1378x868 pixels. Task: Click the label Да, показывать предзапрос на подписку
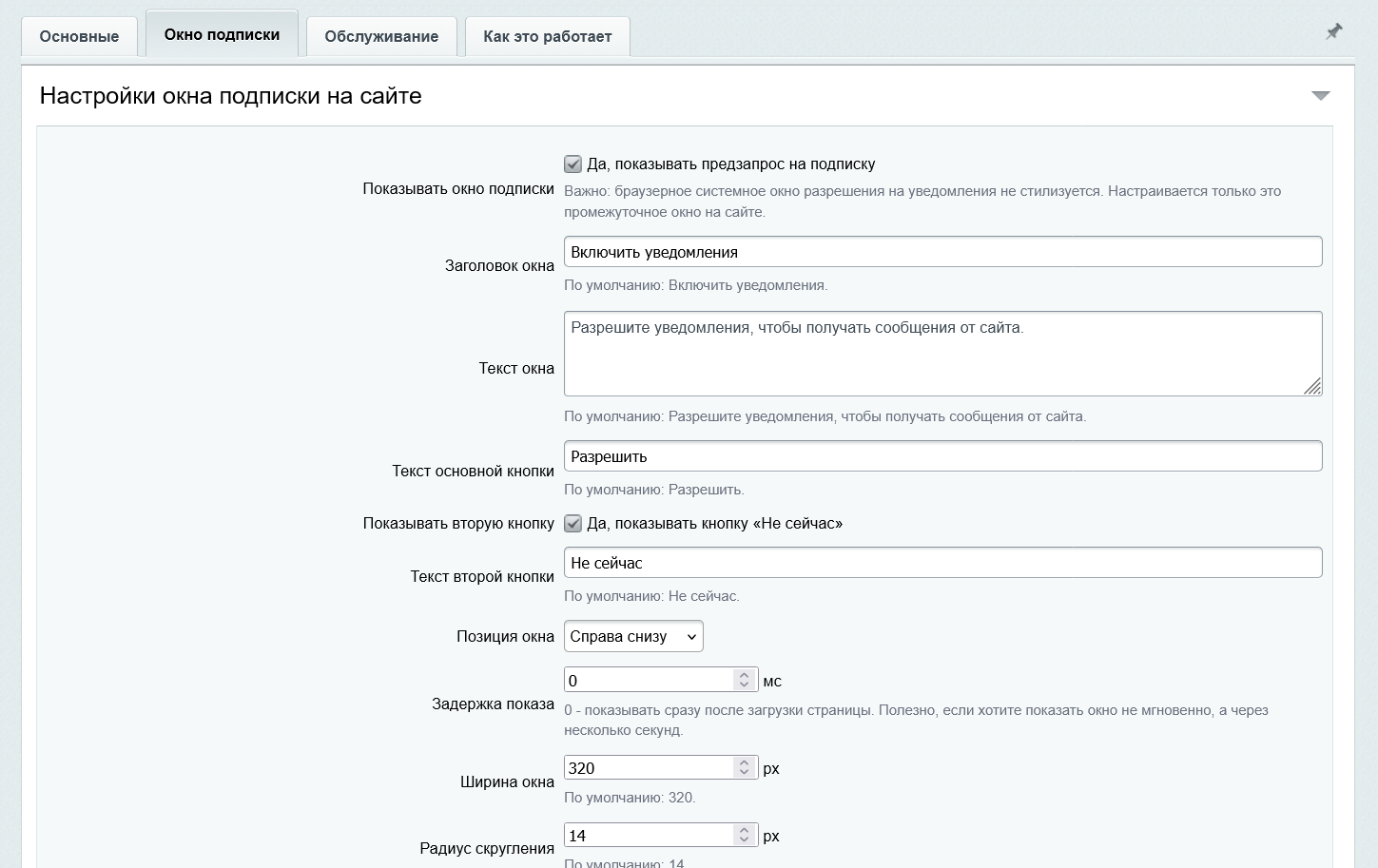click(731, 164)
